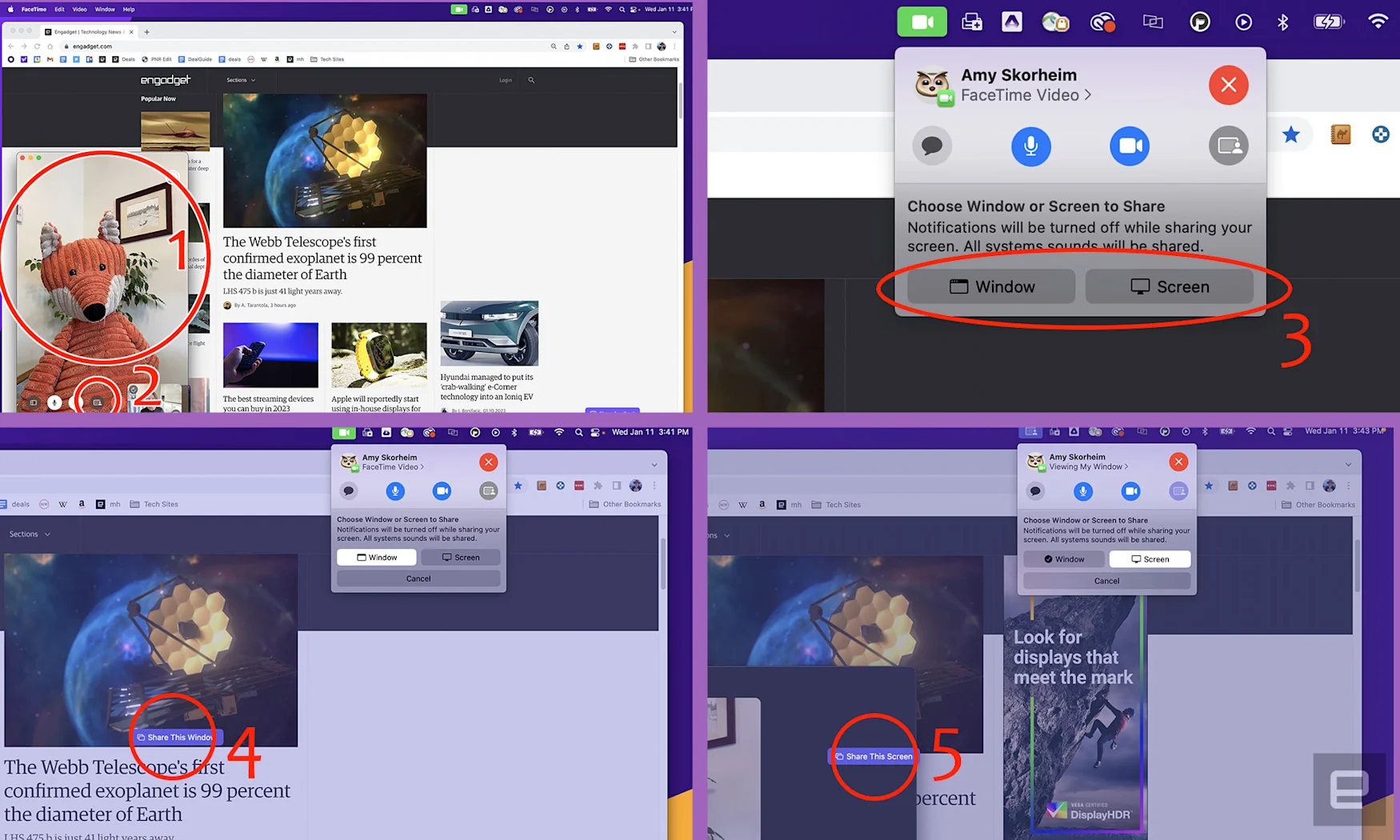The width and height of the screenshot is (1400, 840).
Task: Click the 'Share This Window' button
Action: tap(175, 738)
